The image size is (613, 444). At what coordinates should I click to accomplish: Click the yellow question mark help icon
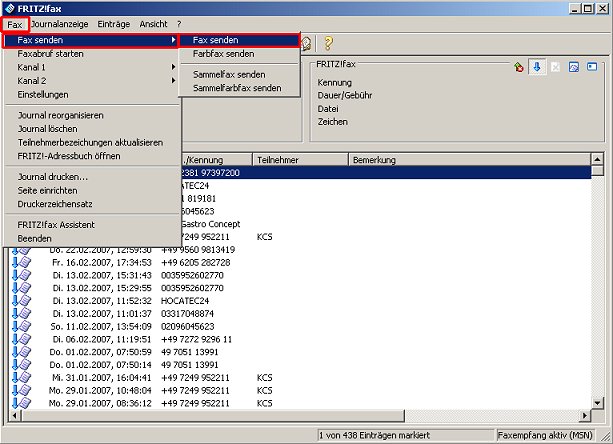(328, 43)
